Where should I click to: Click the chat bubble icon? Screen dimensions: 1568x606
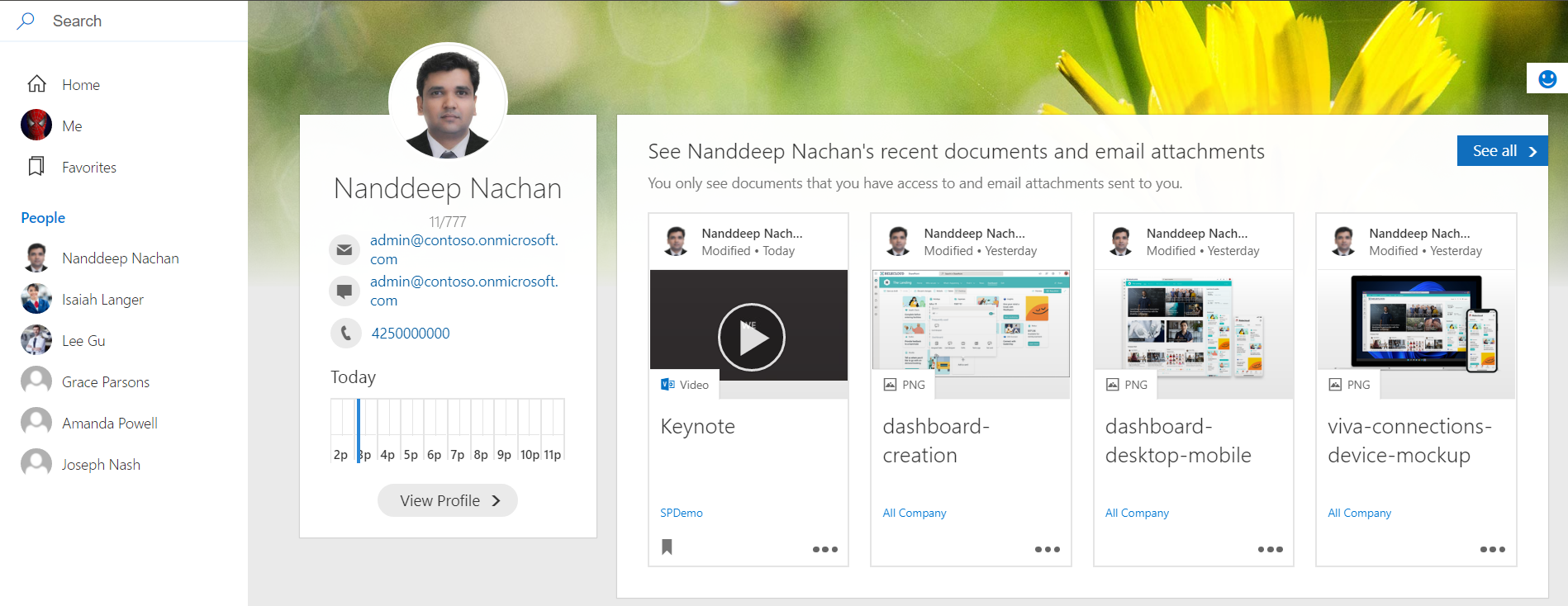click(344, 291)
